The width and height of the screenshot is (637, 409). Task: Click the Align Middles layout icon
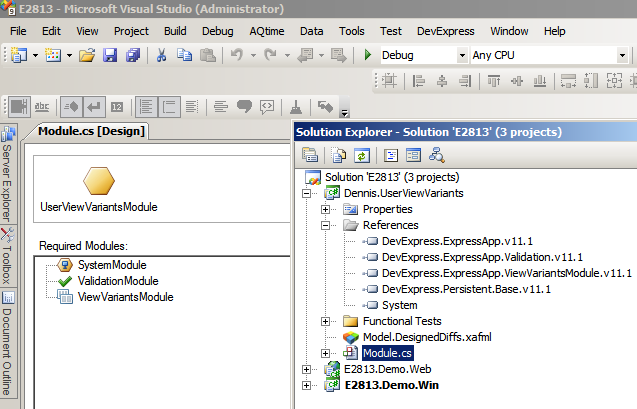517,80
